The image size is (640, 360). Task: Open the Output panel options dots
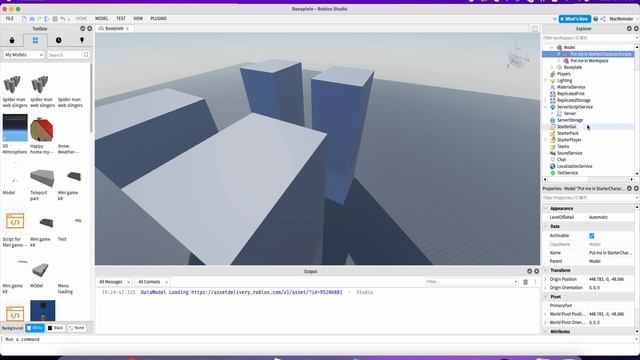click(535, 282)
